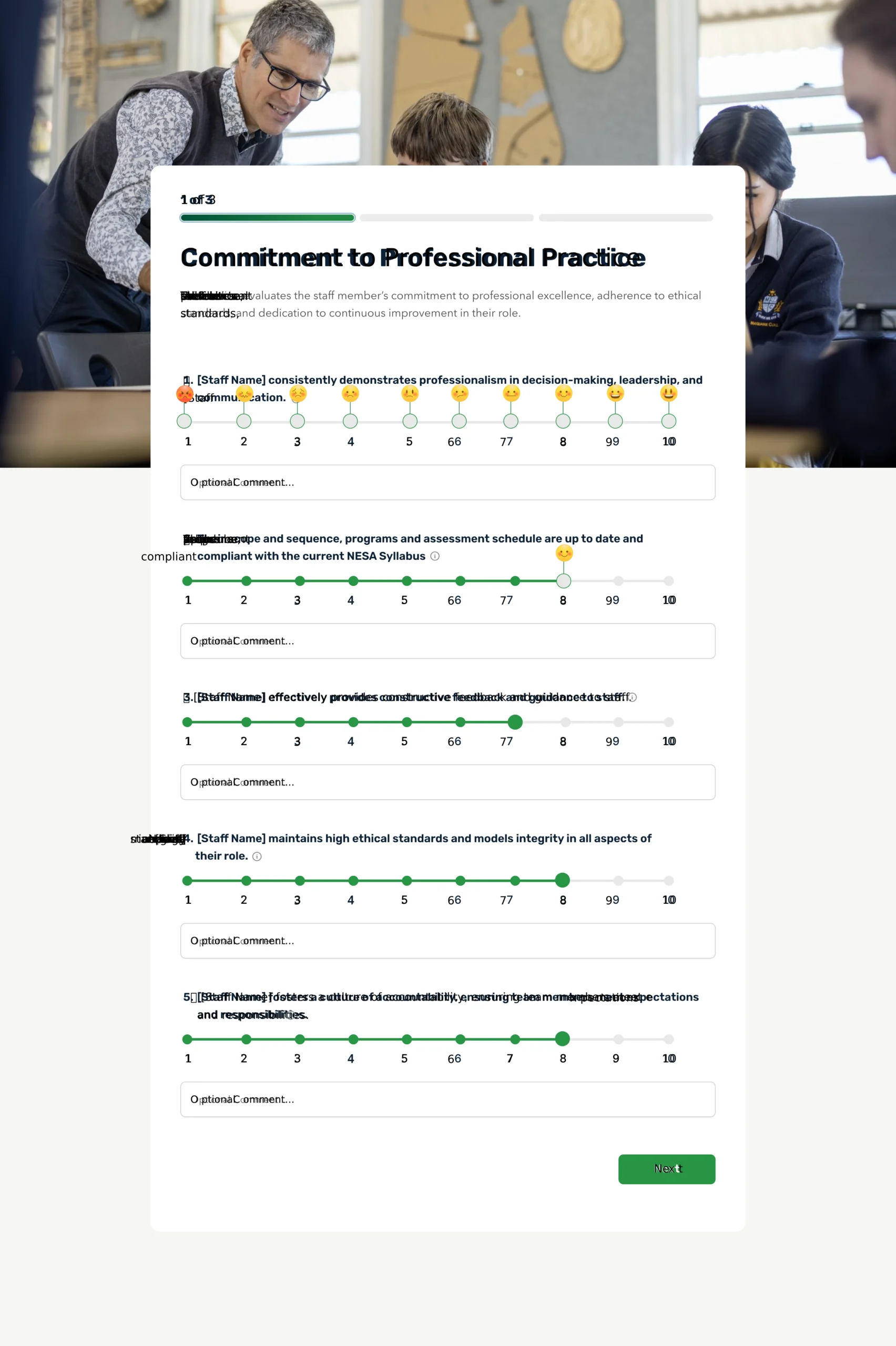Open info icon next to NESA Syllabus question
The image size is (896, 1346).
pyautogui.click(x=435, y=556)
